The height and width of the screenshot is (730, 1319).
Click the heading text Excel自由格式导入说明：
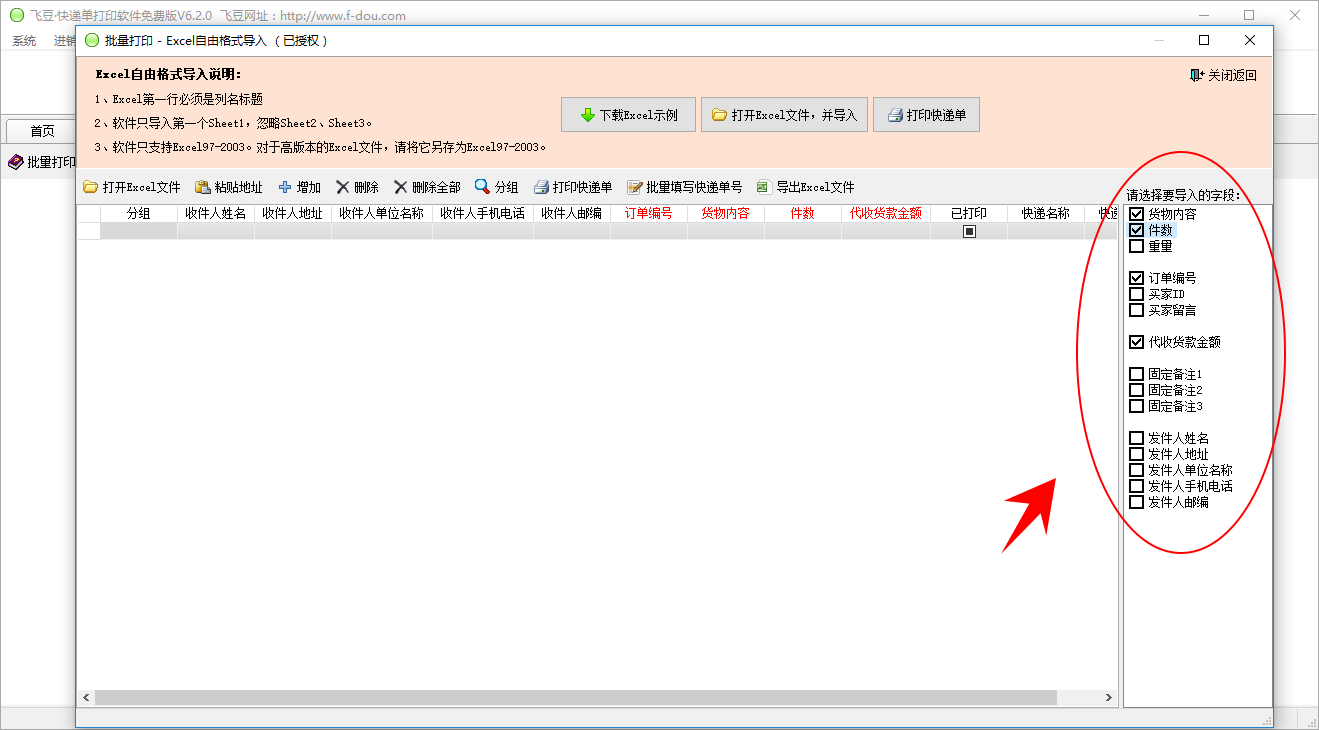click(168, 74)
